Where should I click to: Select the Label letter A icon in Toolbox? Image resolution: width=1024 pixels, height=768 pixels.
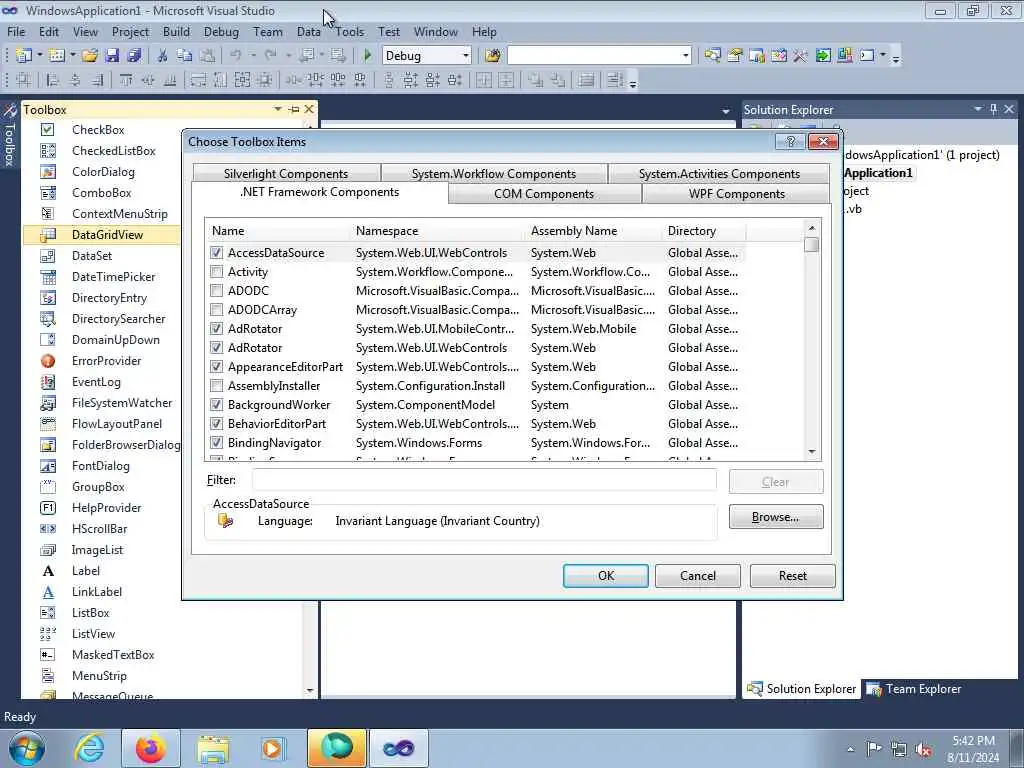48,571
